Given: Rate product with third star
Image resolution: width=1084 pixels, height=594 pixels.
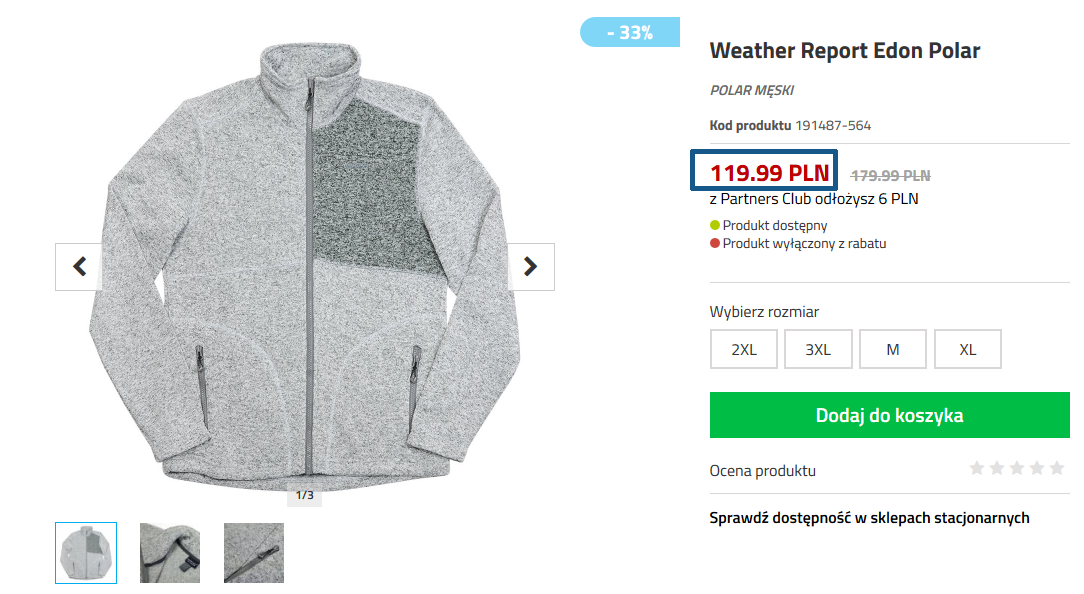Looking at the screenshot, I should pos(1017,469).
